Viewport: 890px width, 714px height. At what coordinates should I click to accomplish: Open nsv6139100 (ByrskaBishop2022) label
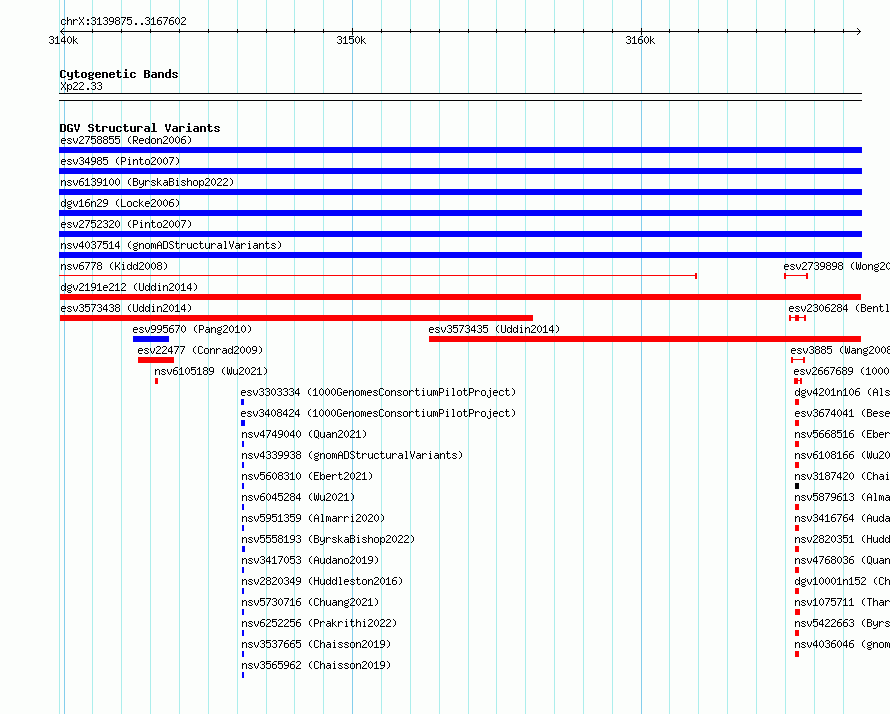pos(147,182)
